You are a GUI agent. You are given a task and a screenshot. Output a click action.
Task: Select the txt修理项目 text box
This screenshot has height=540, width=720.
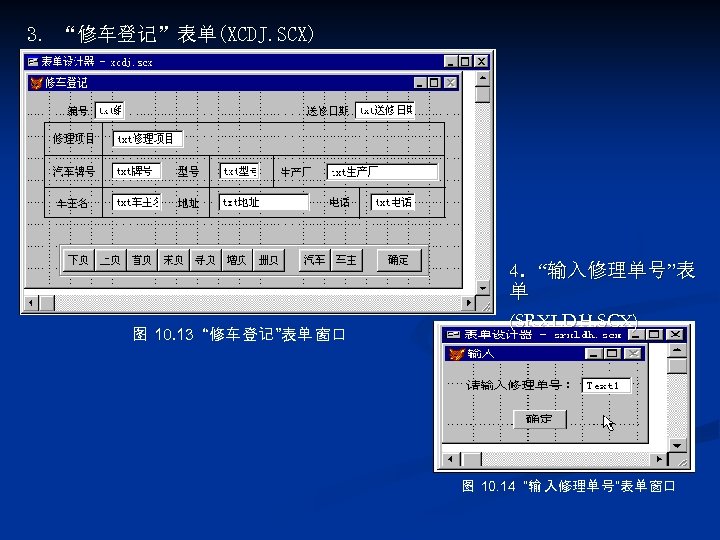[x=148, y=139]
